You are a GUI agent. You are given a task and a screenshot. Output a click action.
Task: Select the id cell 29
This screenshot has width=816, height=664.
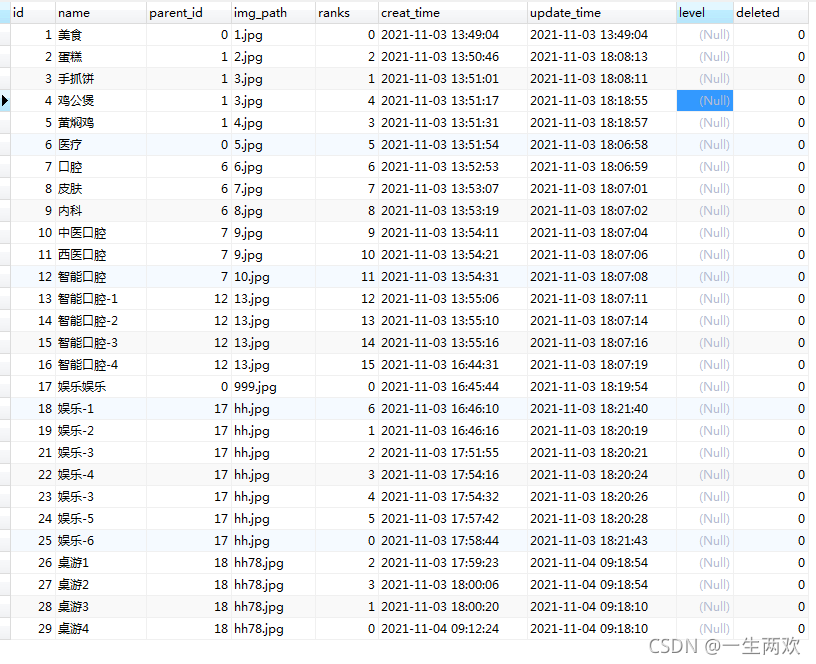33,629
